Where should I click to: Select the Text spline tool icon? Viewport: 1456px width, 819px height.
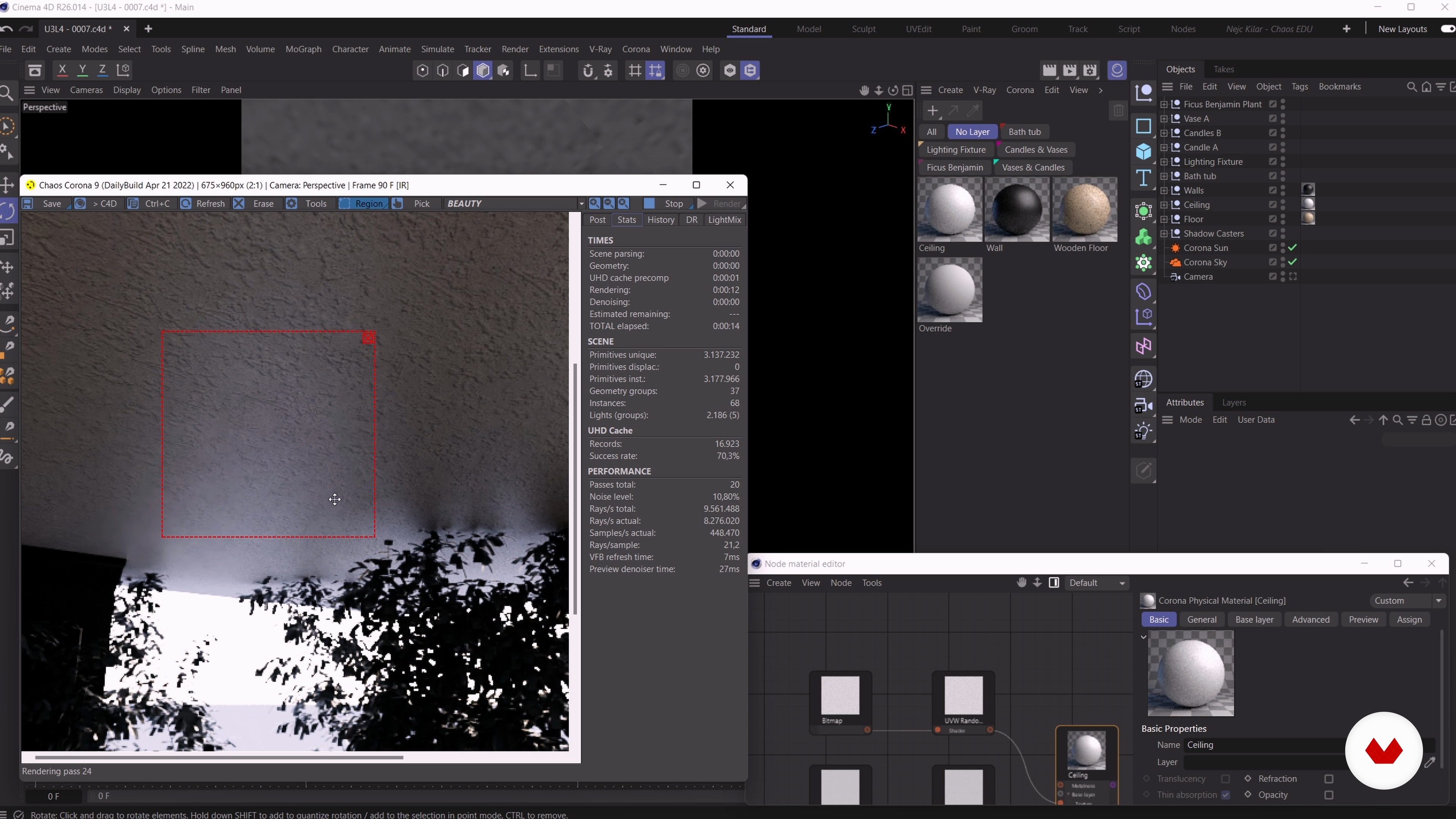(1144, 179)
